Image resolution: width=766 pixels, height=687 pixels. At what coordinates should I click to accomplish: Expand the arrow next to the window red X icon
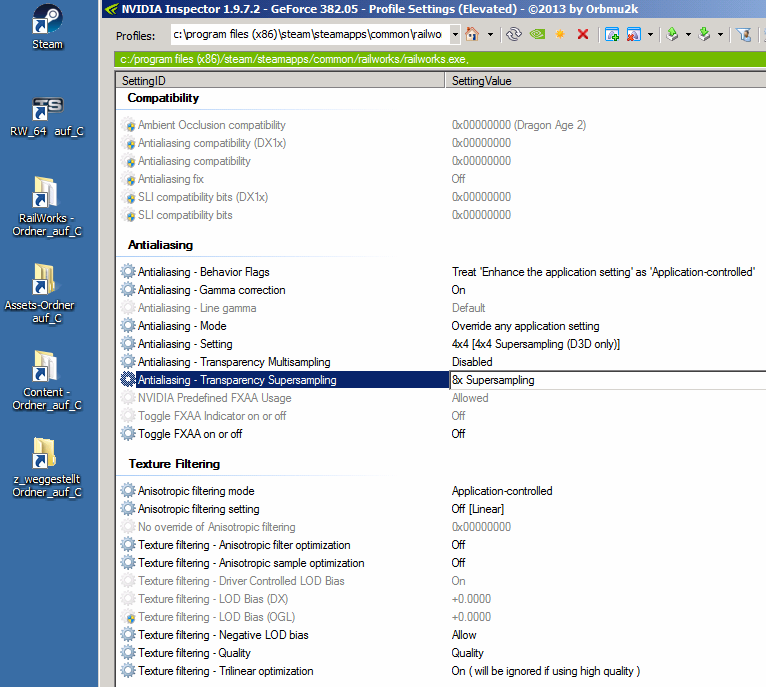pyautogui.click(x=650, y=34)
